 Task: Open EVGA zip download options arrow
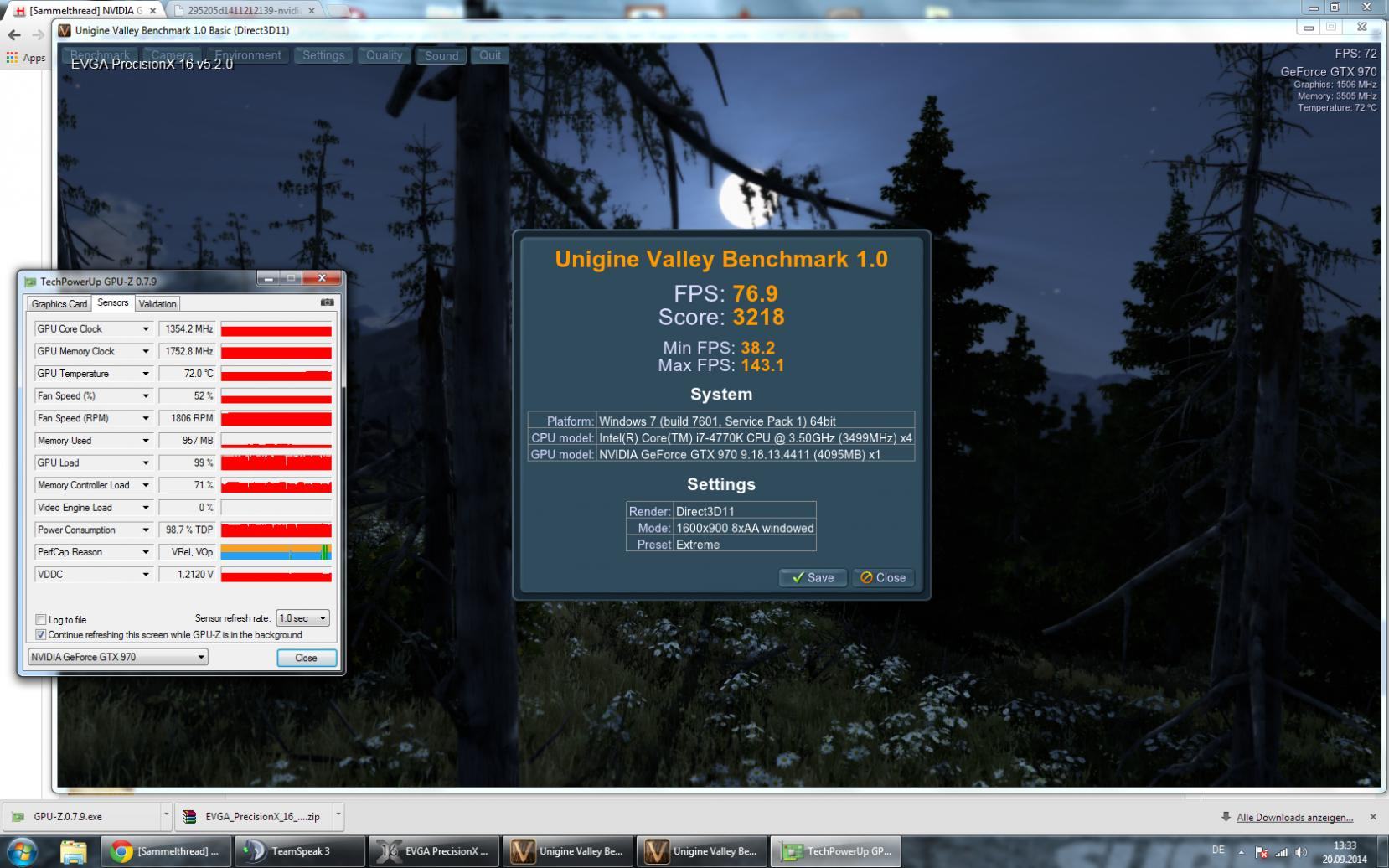coord(338,814)
